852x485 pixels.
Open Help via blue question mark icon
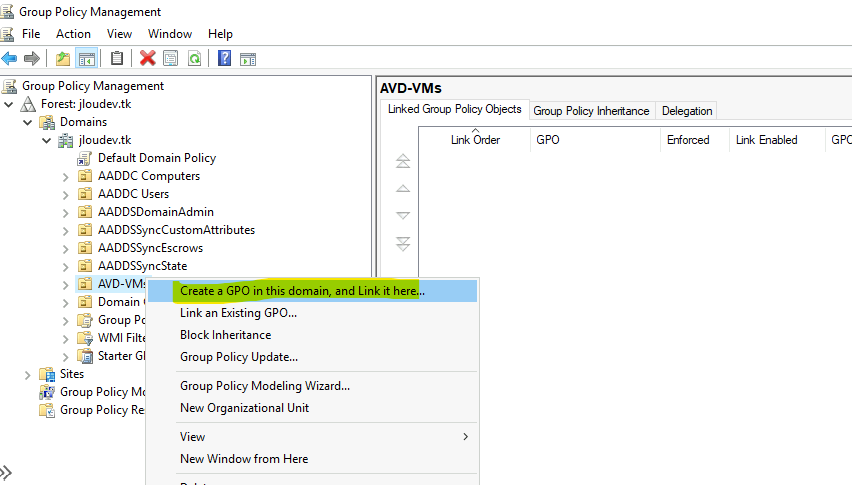pos(224,58)
